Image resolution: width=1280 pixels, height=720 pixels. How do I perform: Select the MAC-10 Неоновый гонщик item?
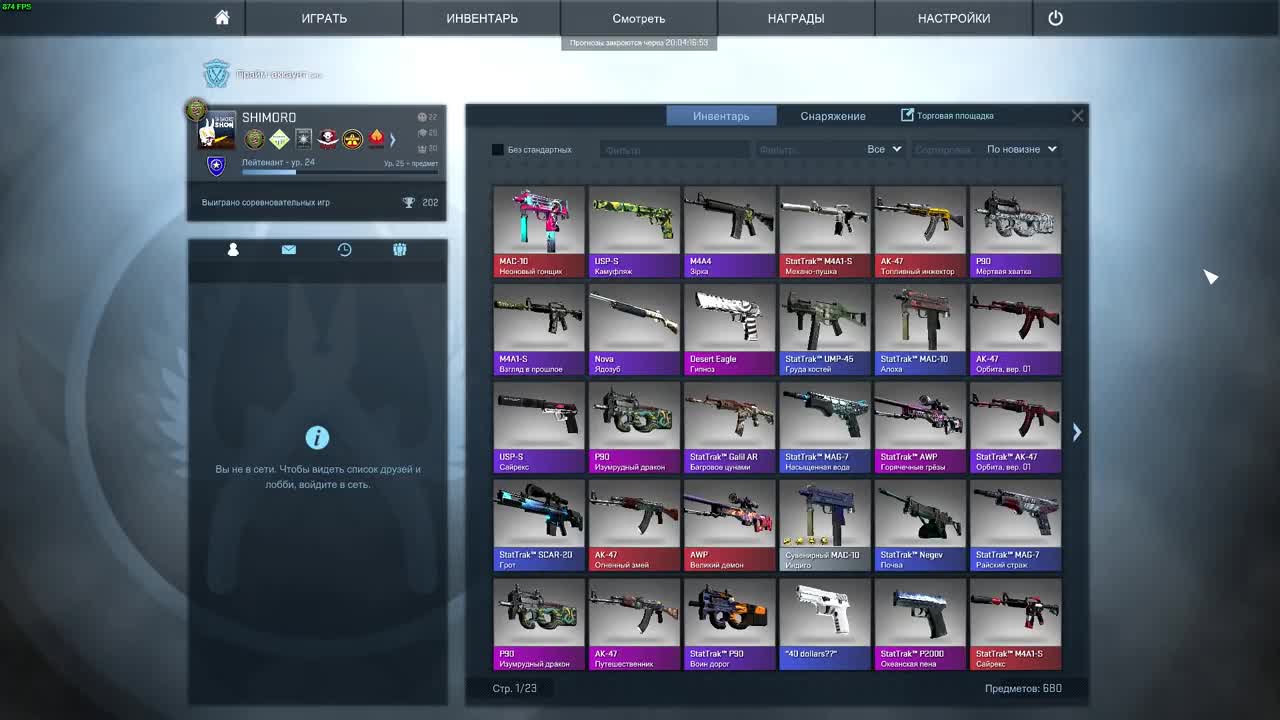tap(539, 232)
